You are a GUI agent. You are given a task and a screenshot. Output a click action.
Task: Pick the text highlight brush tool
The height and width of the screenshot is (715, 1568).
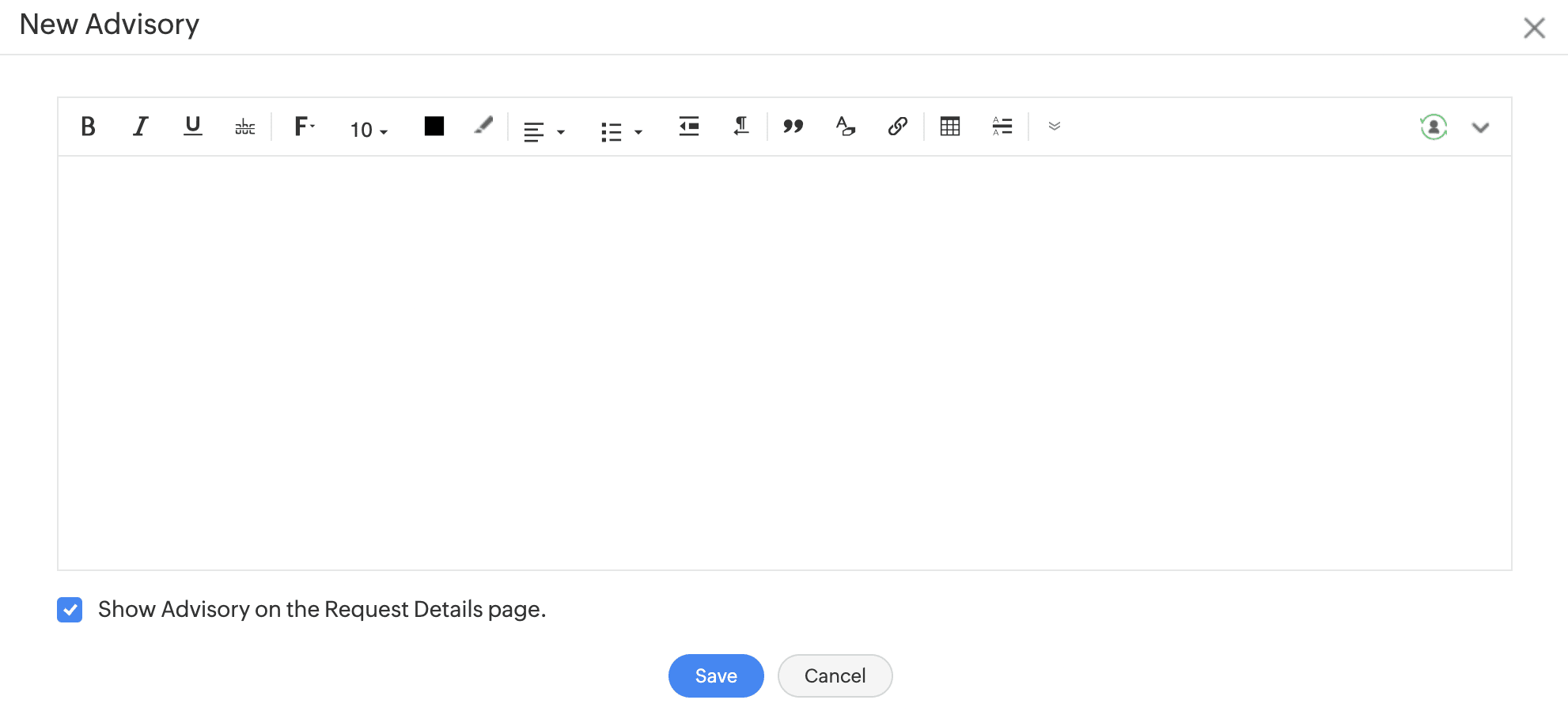483,127
